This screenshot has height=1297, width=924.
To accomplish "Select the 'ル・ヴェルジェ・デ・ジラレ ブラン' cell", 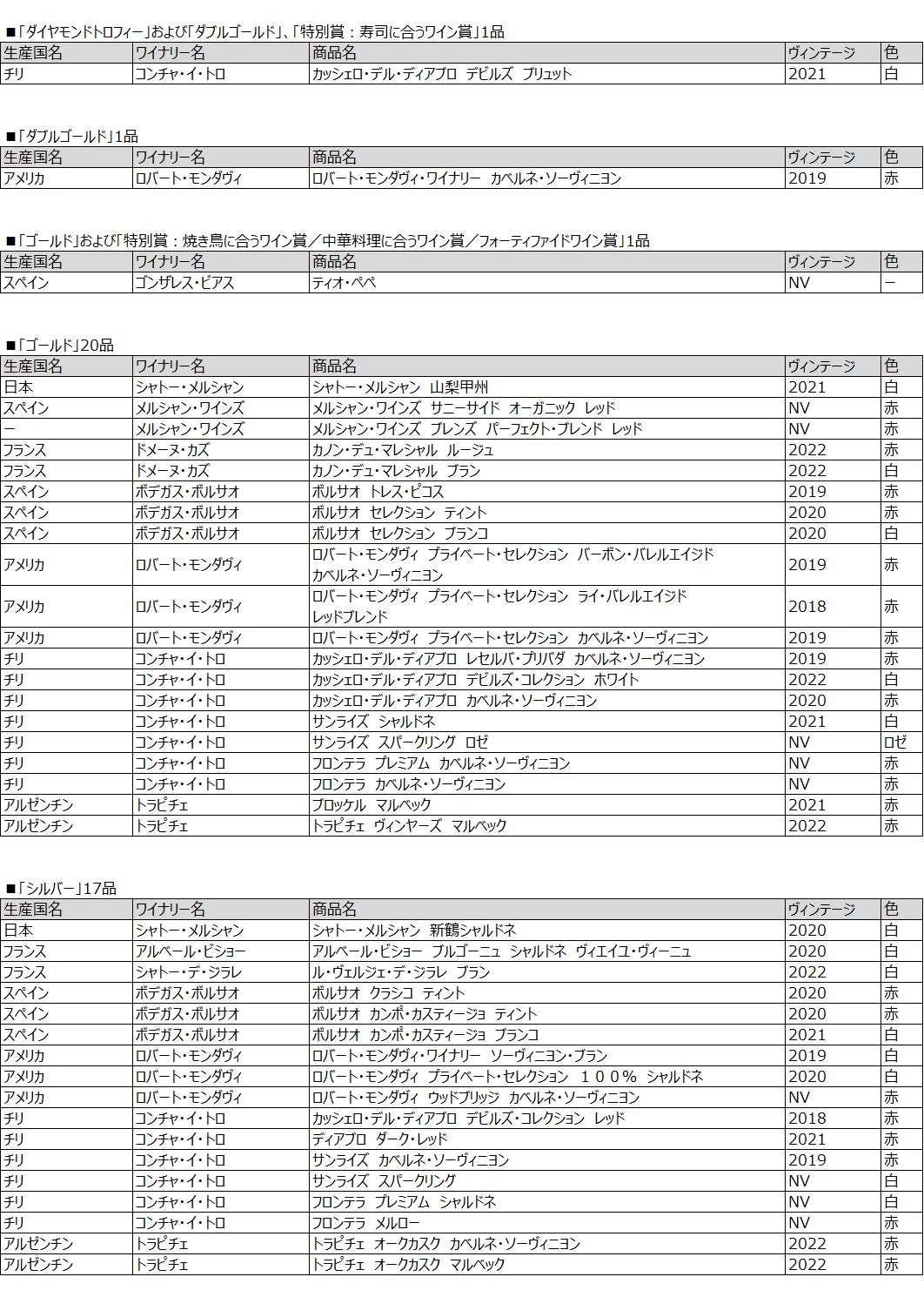I will click(546, 972).
